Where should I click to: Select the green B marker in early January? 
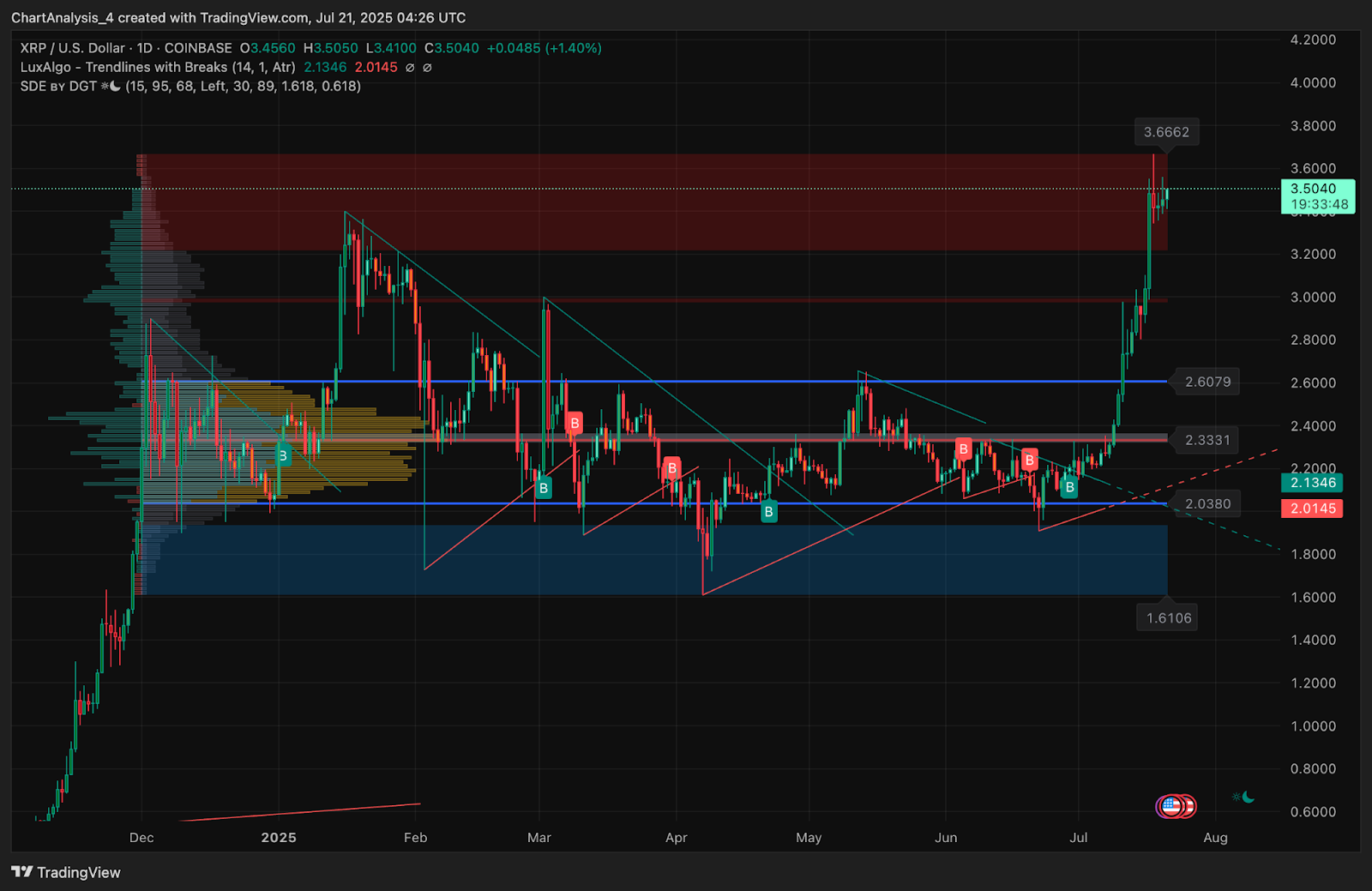click(282, 455)
